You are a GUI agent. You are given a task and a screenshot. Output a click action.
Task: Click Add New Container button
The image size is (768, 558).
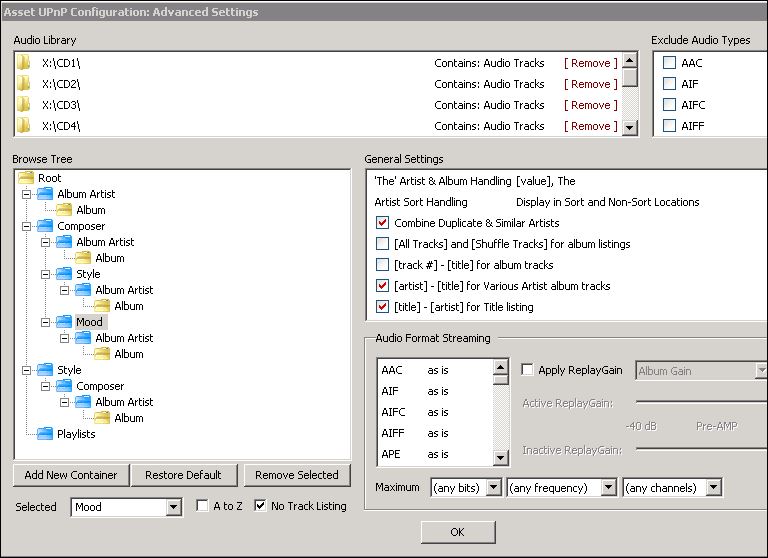[x=71, y=475]
